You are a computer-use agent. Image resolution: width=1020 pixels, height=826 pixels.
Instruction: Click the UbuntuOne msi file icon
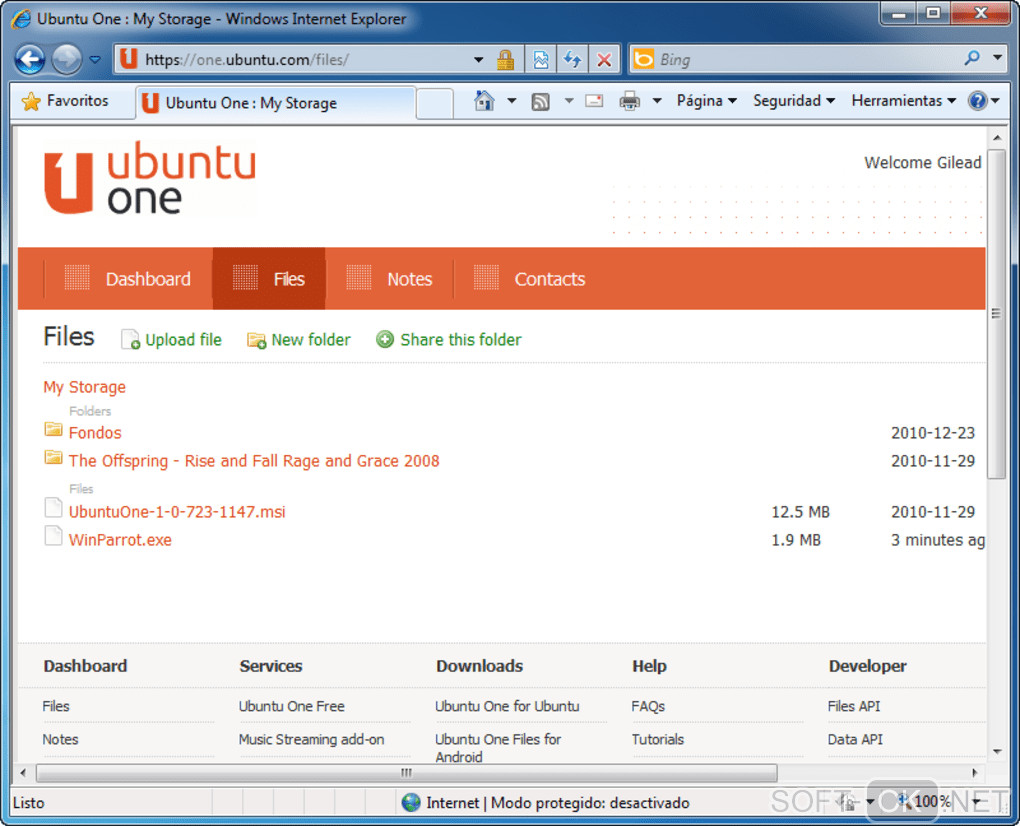click(x=53, y=507)
